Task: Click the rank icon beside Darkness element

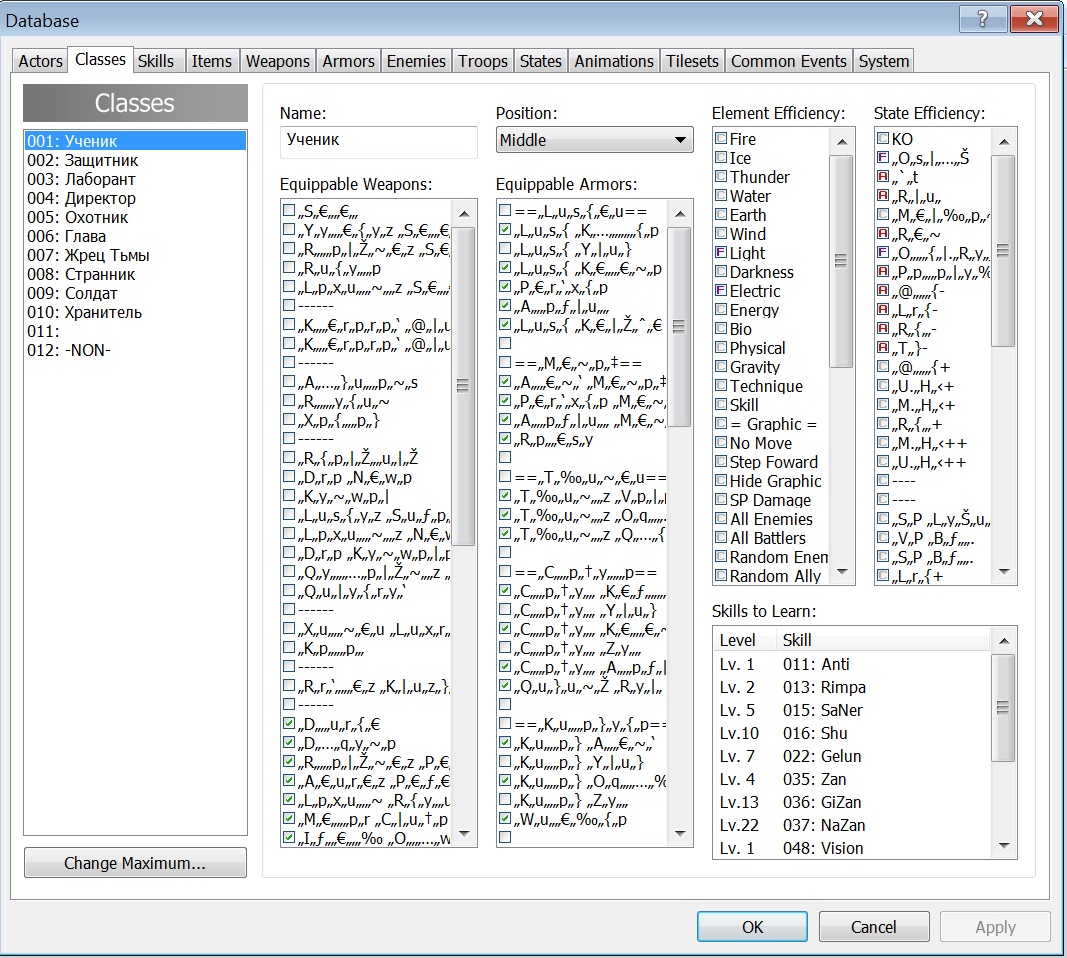Action: (x=721, y=273)
